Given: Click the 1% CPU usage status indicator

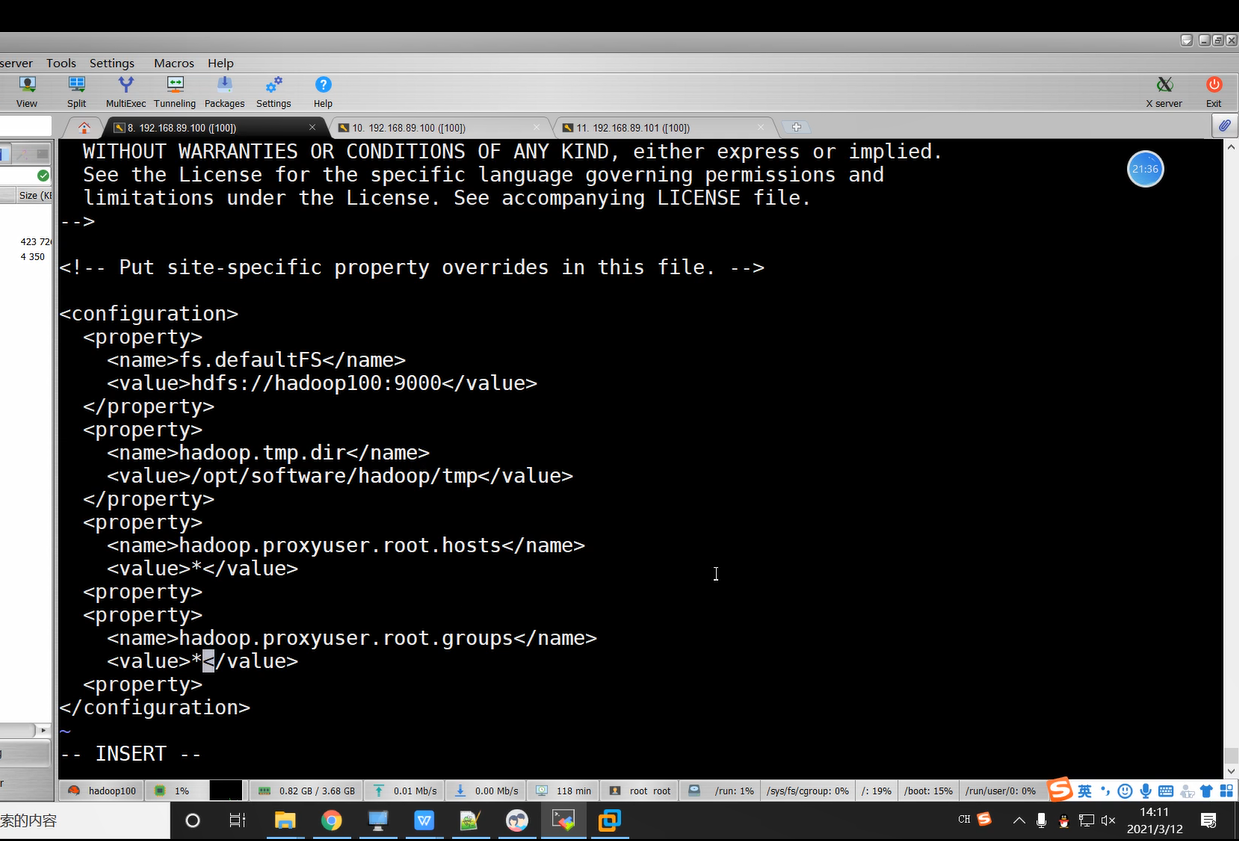Looking at the screenshot, I should pos(172,791).
